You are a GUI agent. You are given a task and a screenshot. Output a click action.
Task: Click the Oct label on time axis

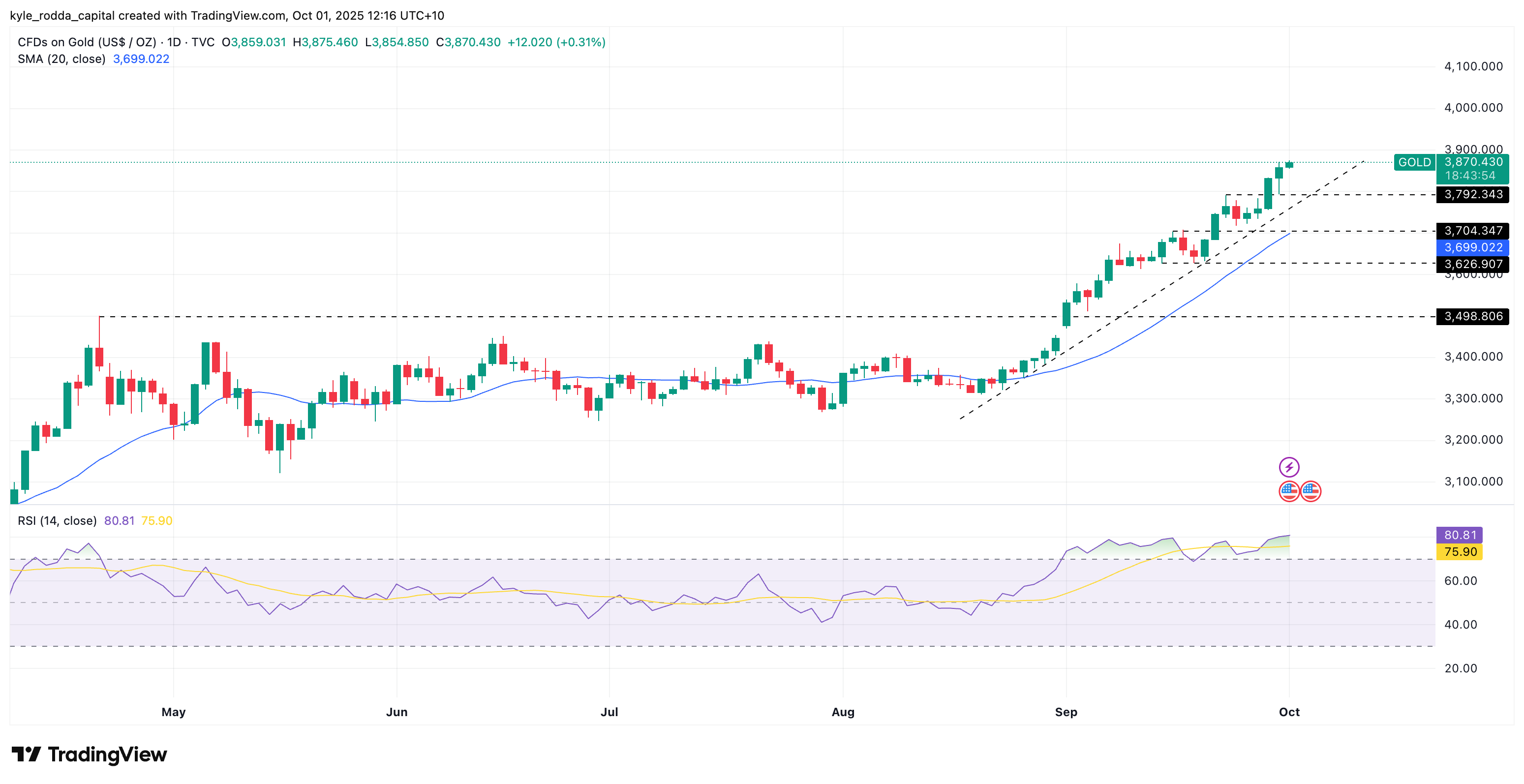click(1289, 712)
